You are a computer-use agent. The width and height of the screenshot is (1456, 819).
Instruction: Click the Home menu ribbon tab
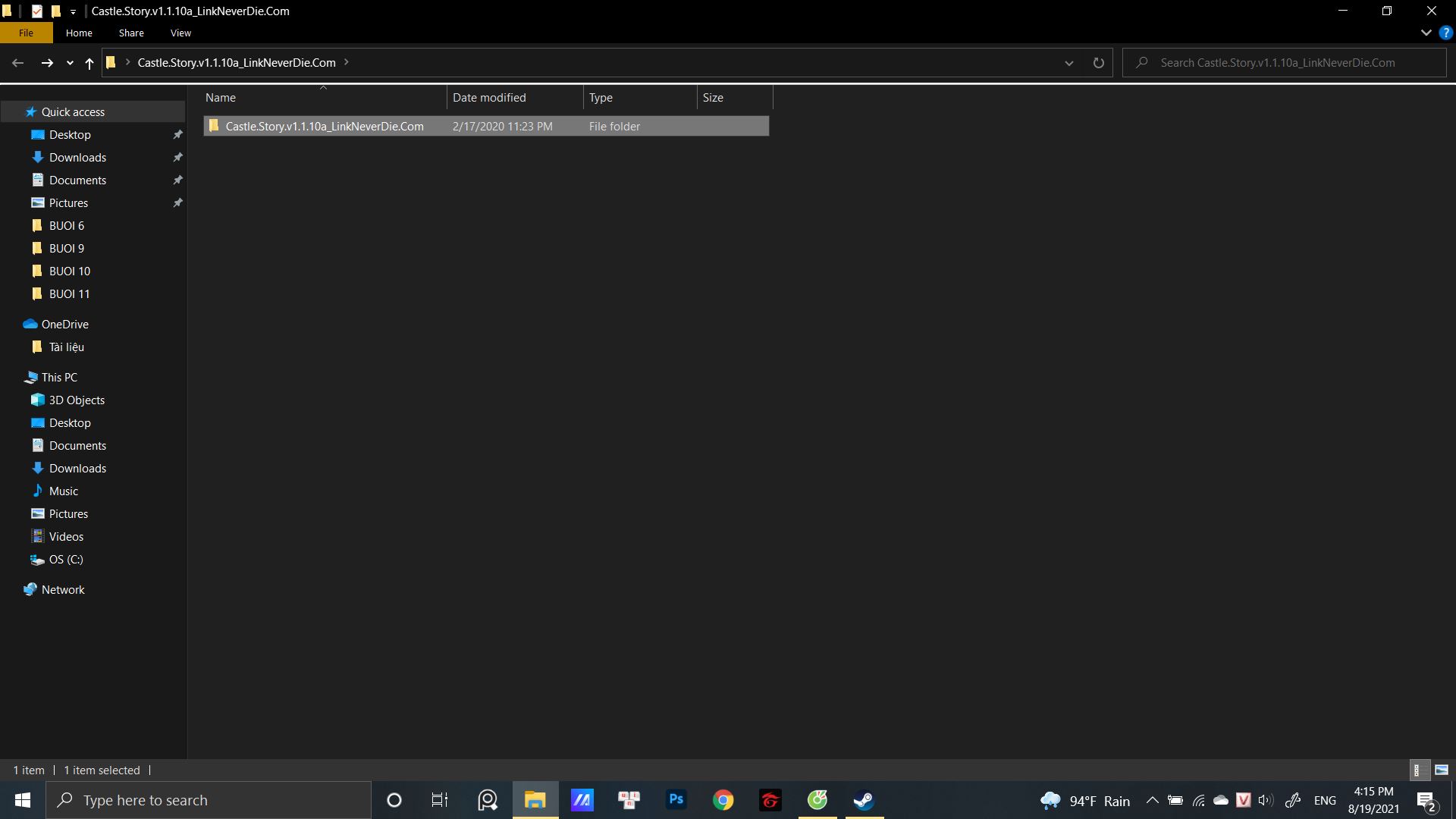pos(79,33)
